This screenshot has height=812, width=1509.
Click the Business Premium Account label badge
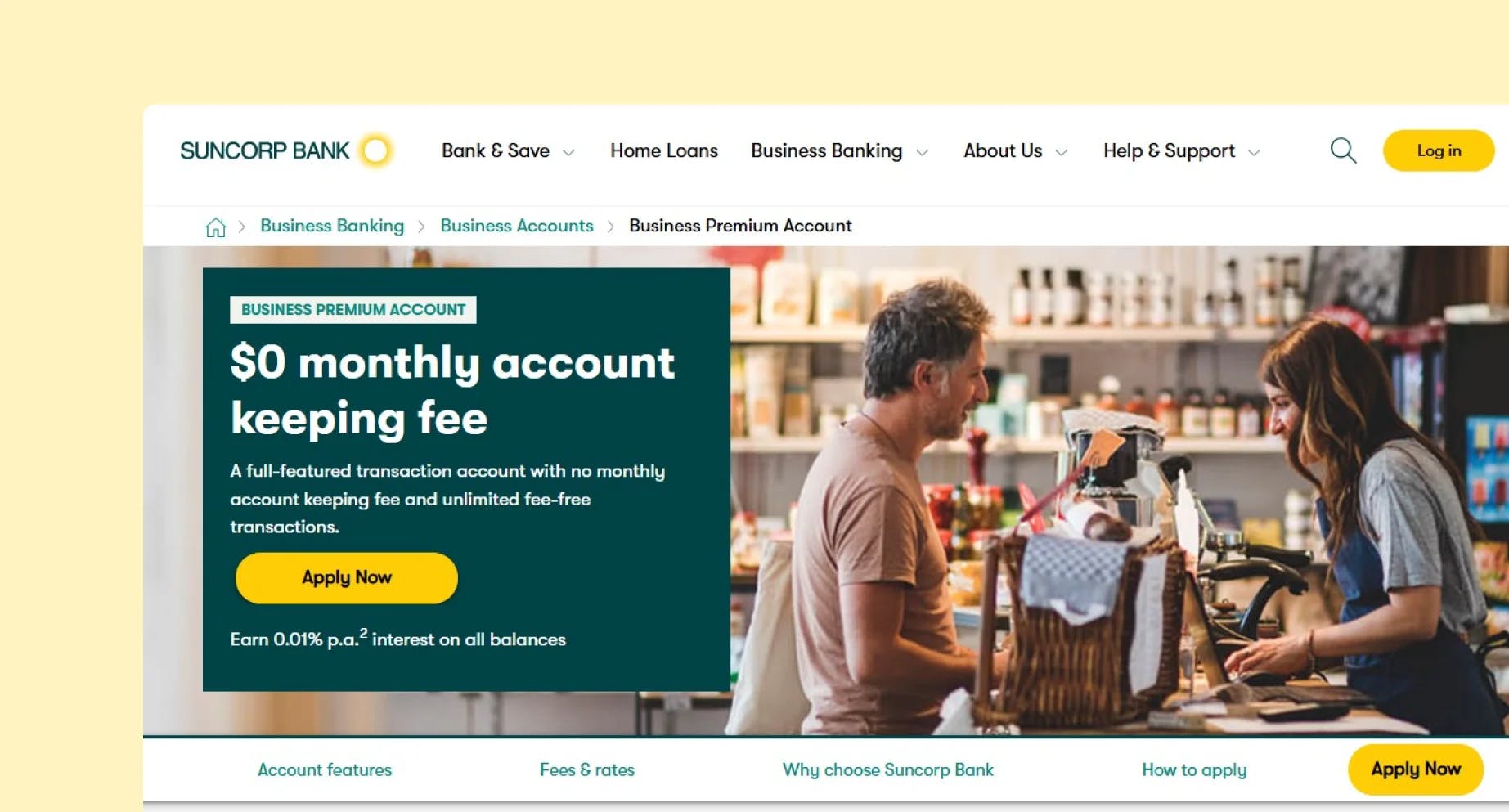(x=353, y=309)
